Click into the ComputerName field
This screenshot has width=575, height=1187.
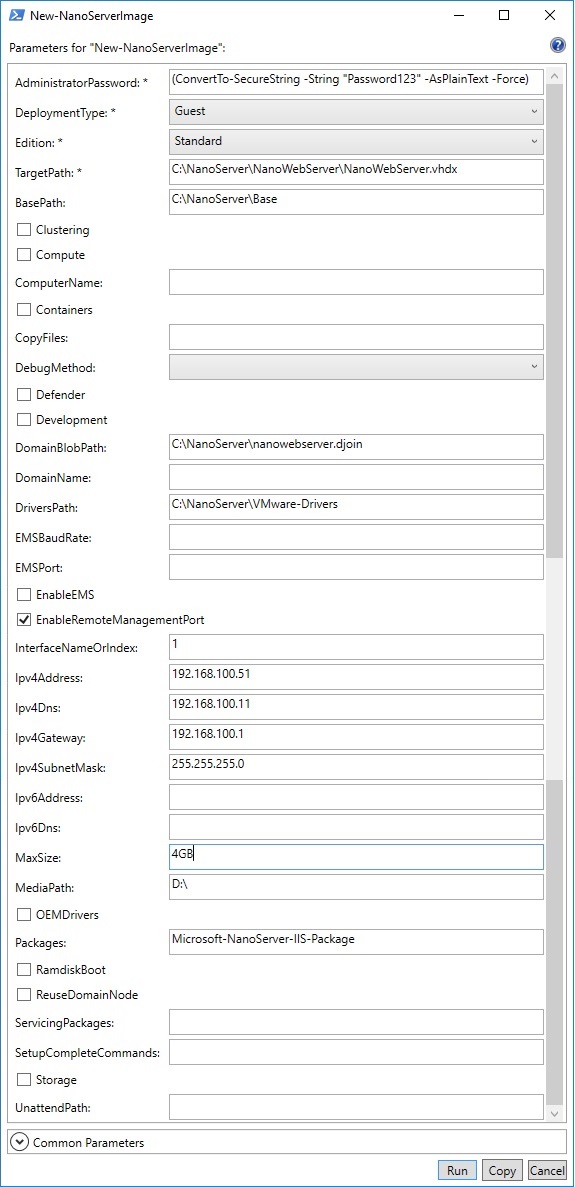356,282
